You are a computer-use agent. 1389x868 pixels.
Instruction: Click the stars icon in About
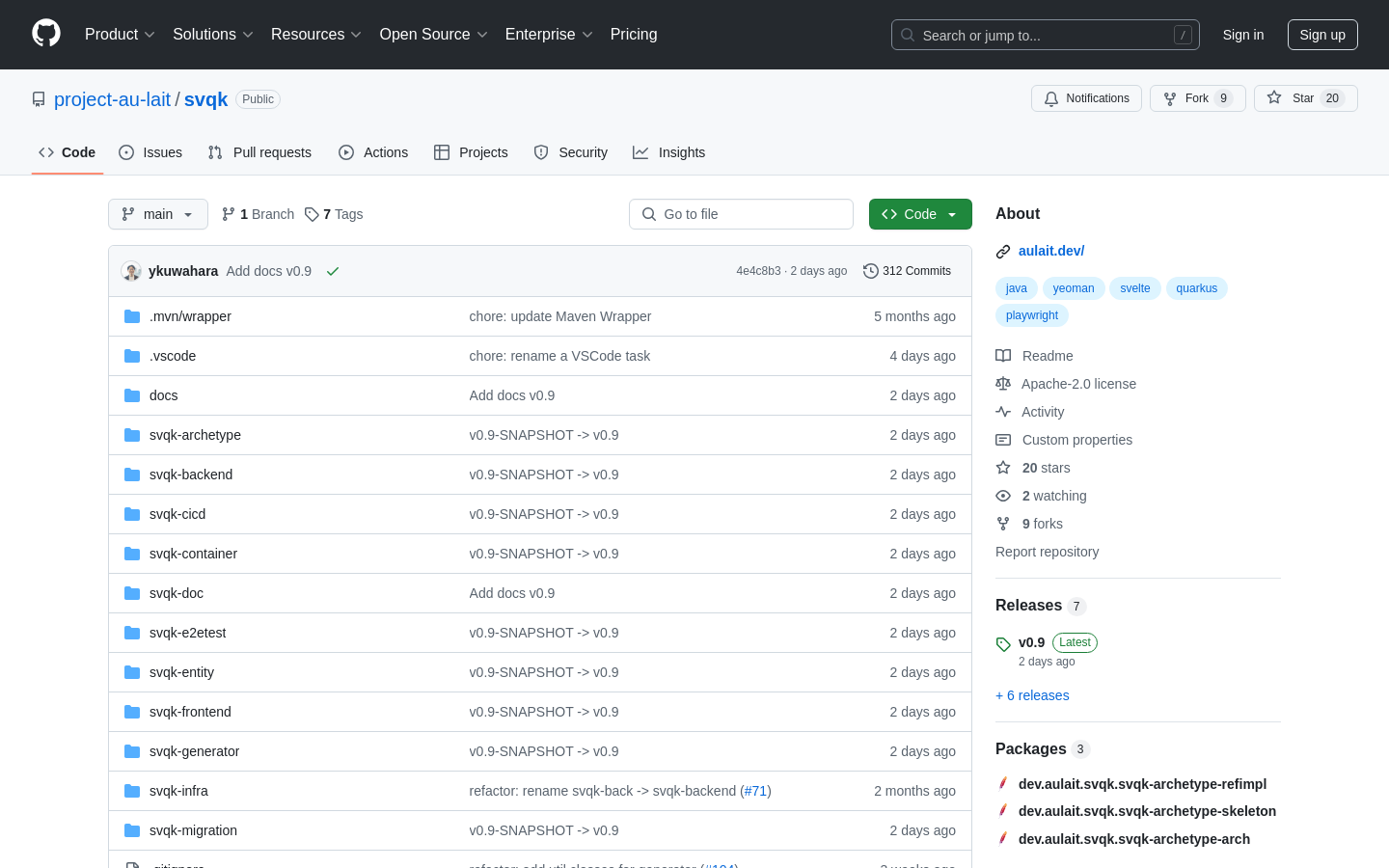point(1003,468)
